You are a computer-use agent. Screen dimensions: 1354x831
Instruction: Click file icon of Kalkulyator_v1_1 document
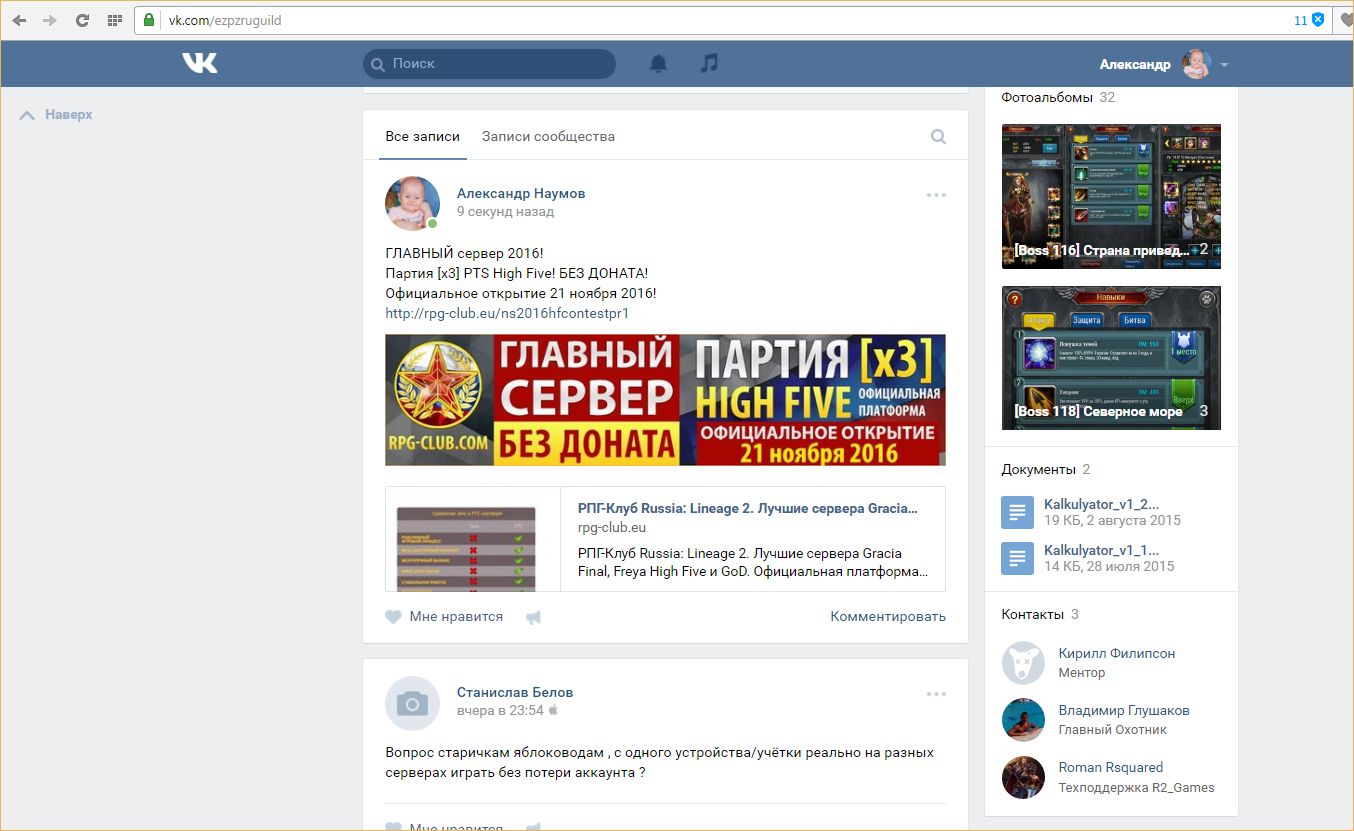point(1017,559)
